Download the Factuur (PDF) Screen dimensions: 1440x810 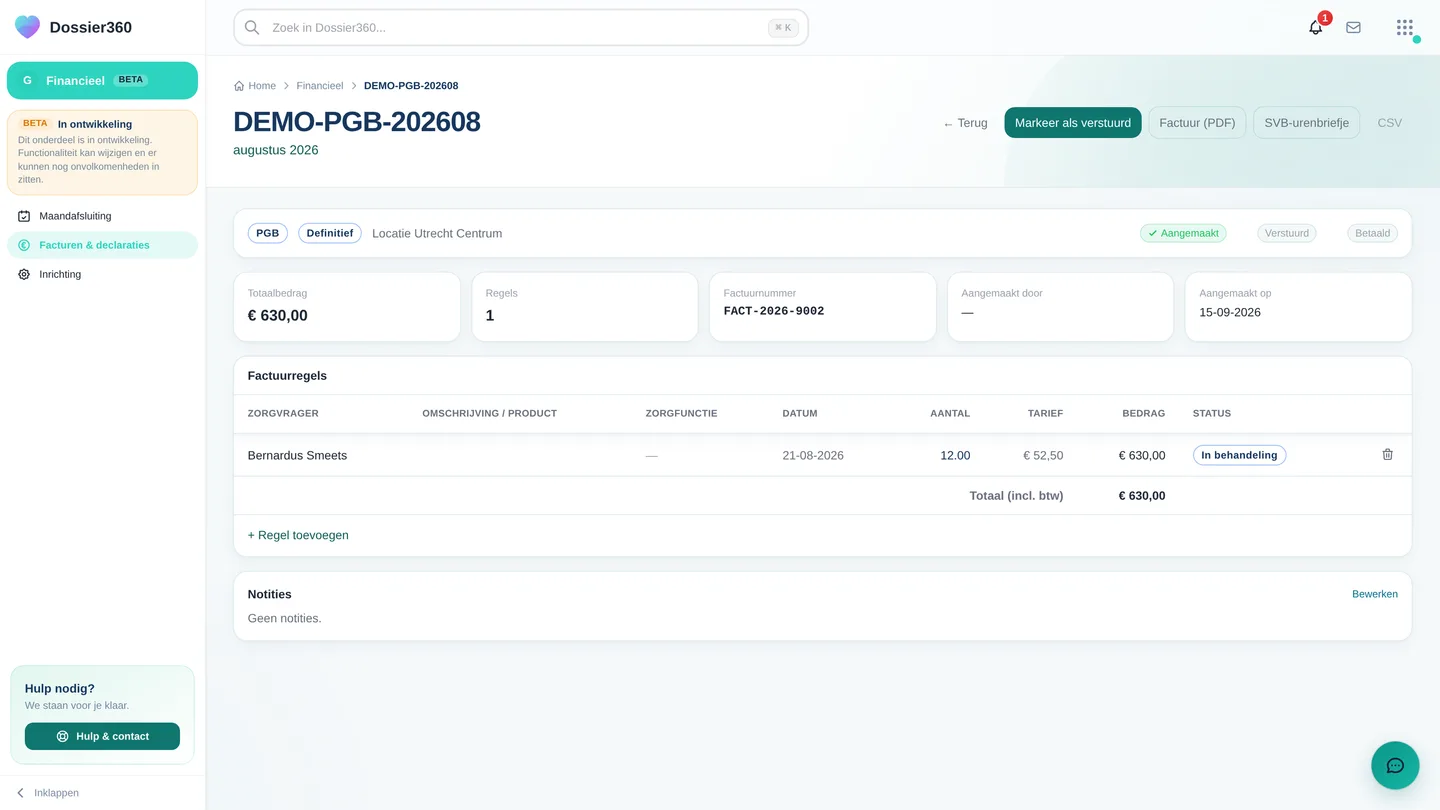tap(1197, 123)
